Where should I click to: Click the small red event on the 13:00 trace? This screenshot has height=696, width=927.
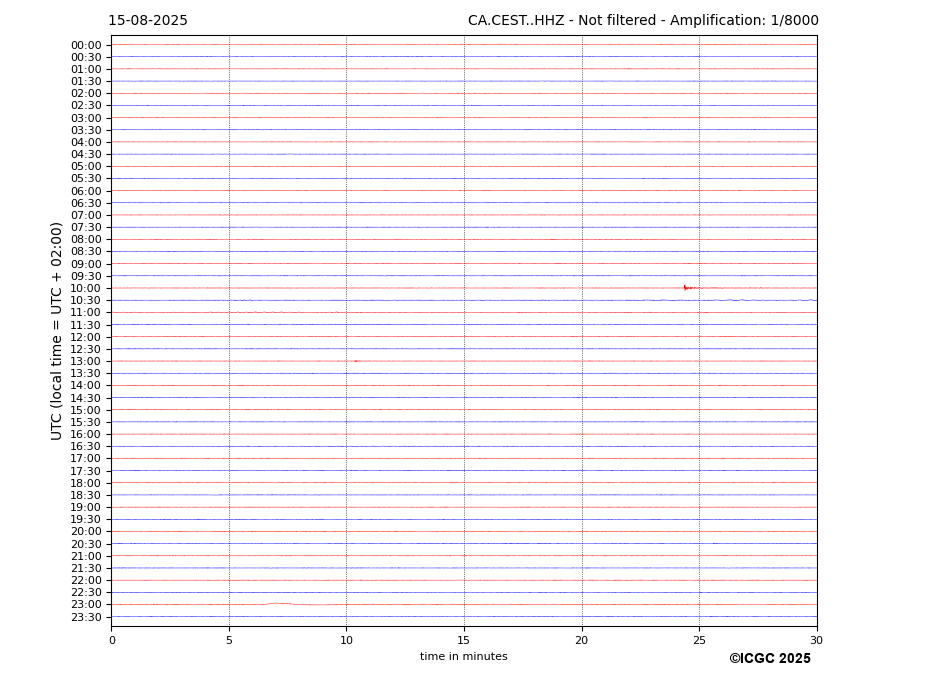tap(355, 361)
